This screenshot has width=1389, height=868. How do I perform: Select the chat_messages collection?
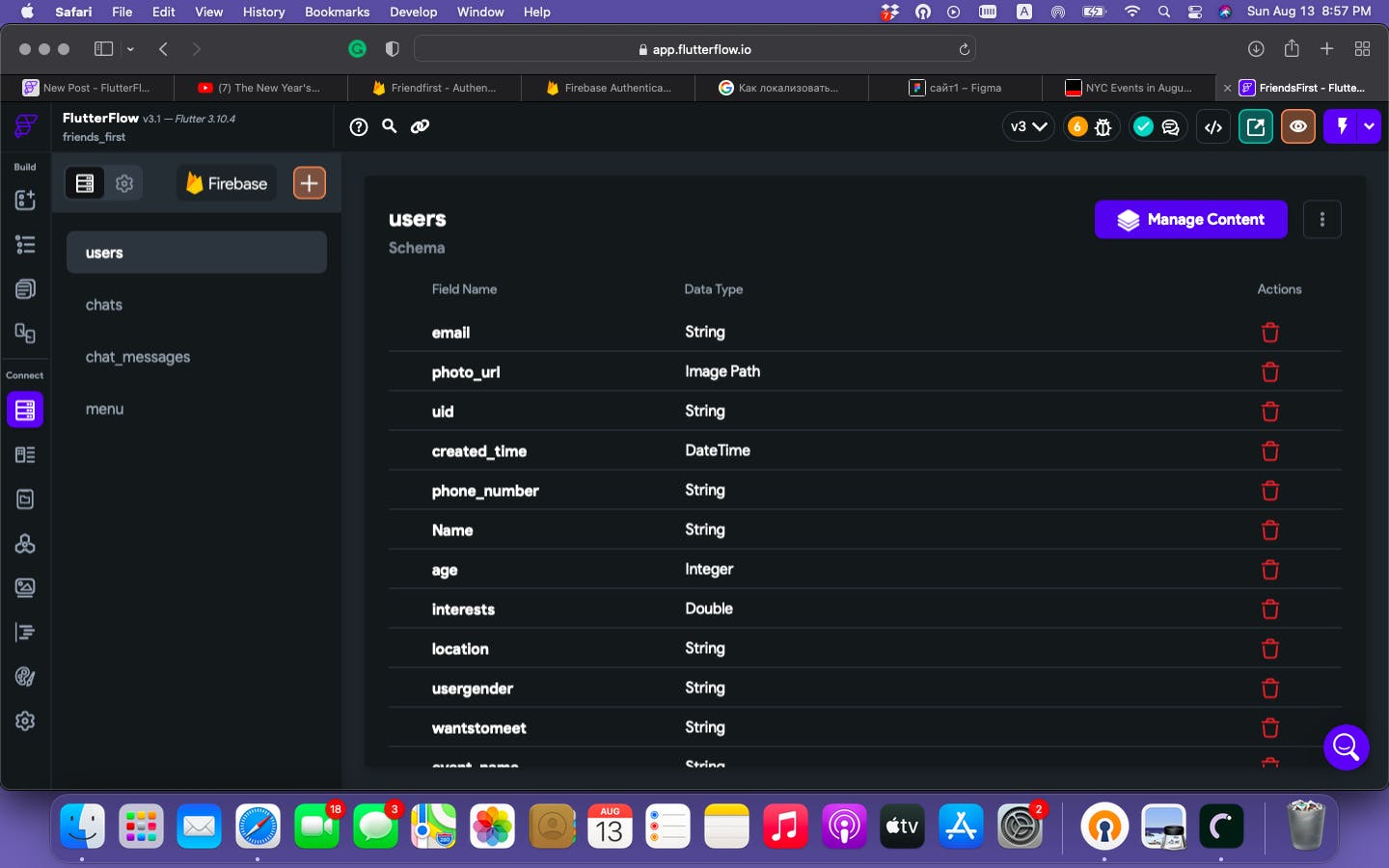pos(197,357)
